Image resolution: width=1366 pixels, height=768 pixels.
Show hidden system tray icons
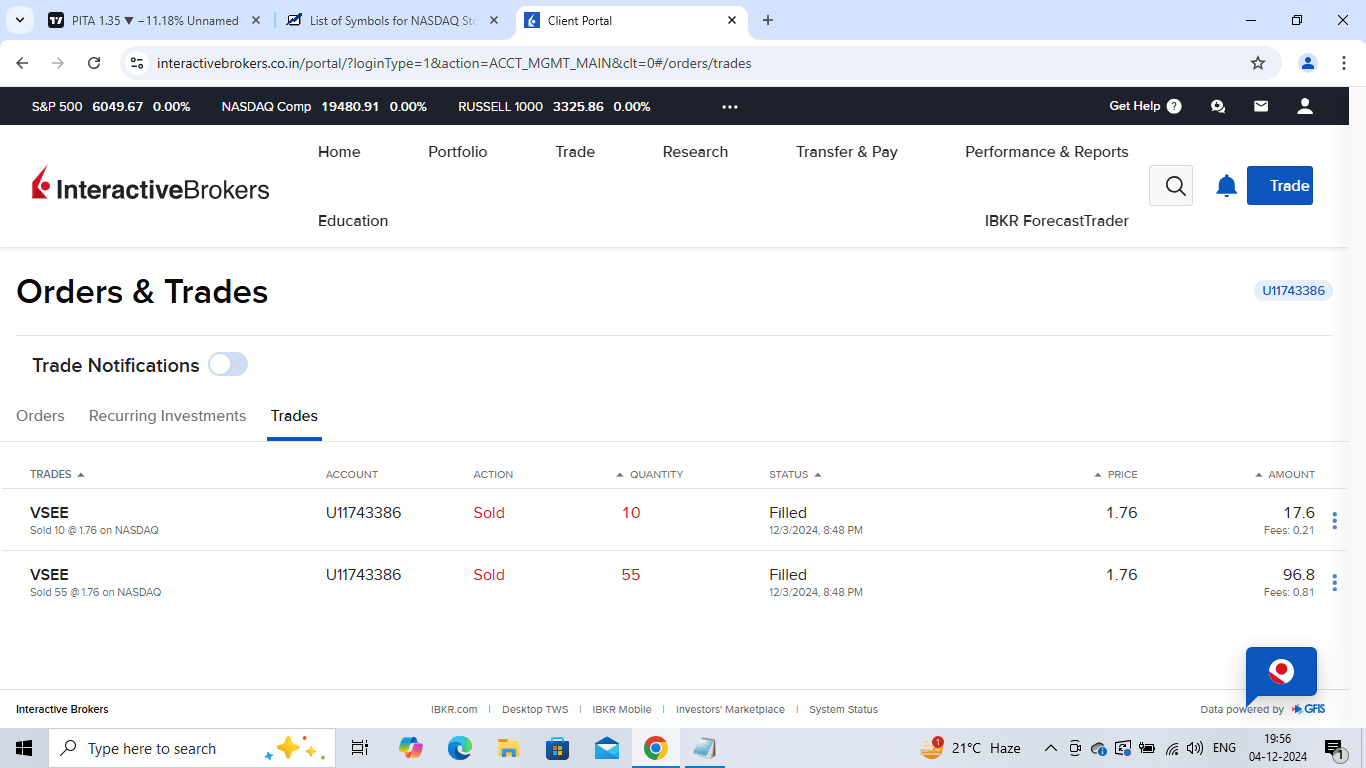[x=1050, y=748]
